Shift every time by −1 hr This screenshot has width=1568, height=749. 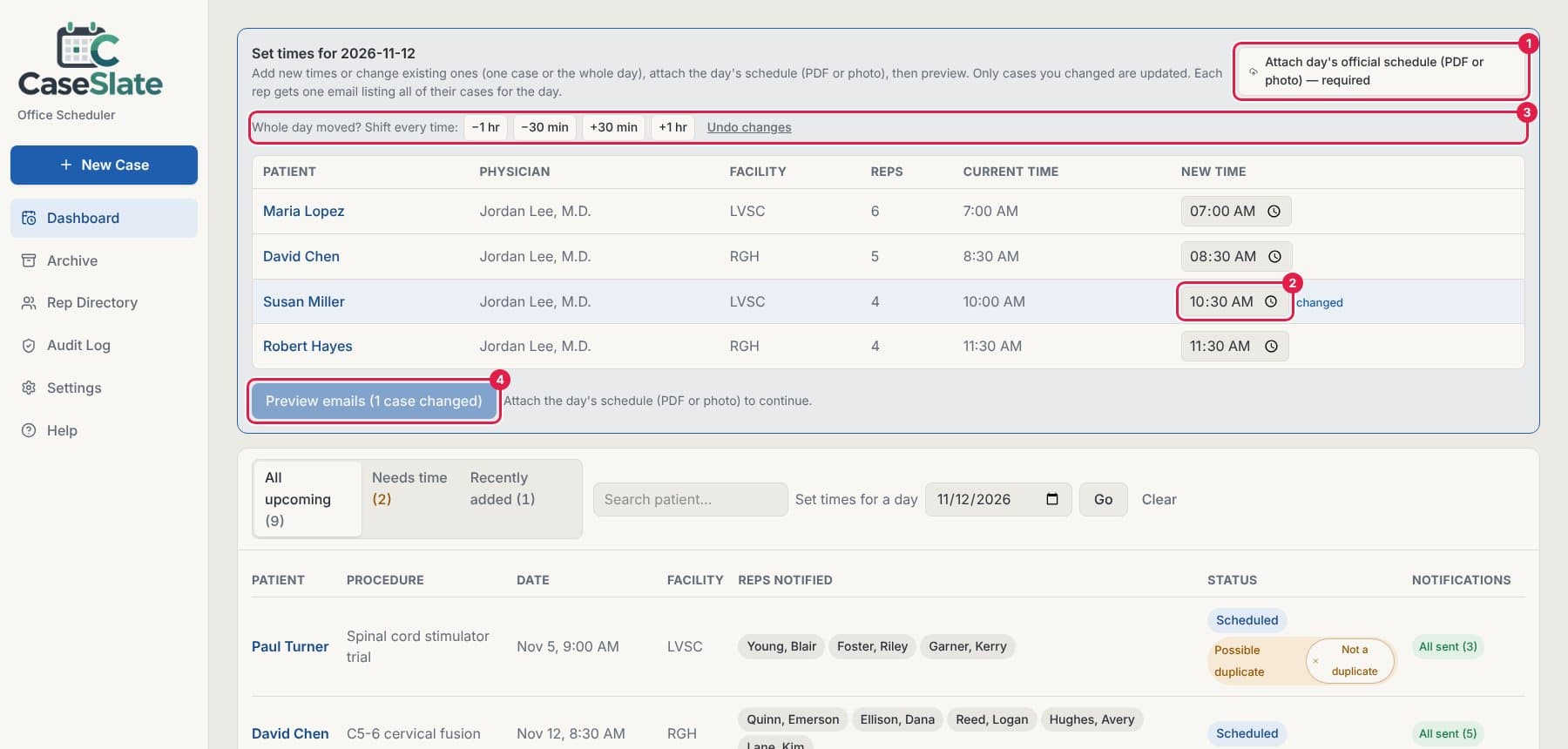tap(485, 127)
